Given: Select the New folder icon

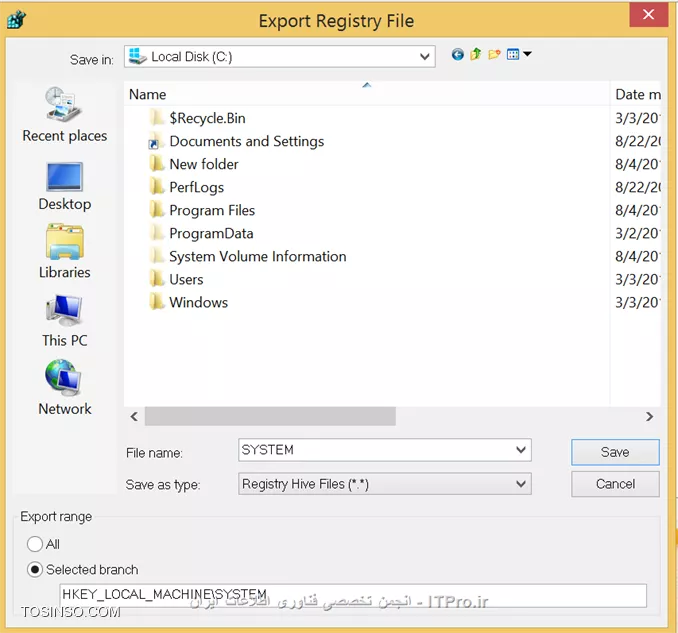Looking at the screenshot, I should [x=157, y=164].
